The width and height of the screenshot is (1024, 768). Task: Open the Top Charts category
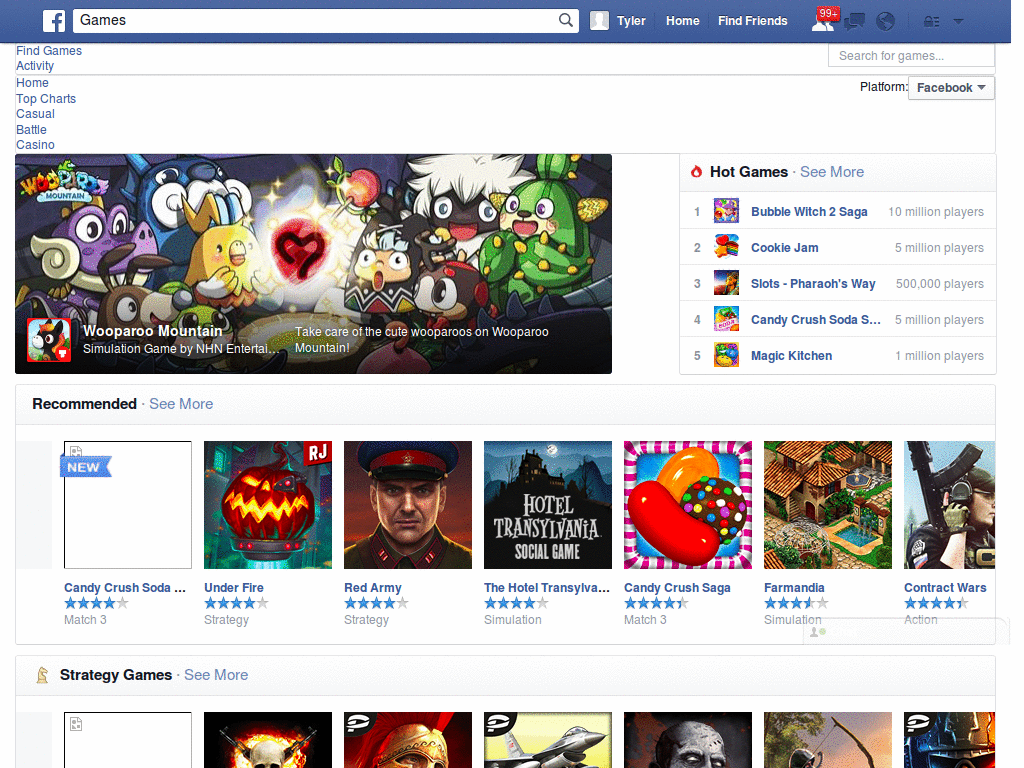[x=46, y=99]
